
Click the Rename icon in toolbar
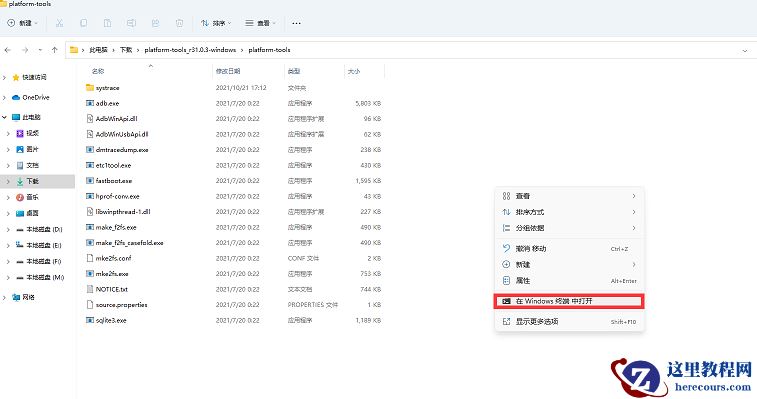tap(131, 23)
